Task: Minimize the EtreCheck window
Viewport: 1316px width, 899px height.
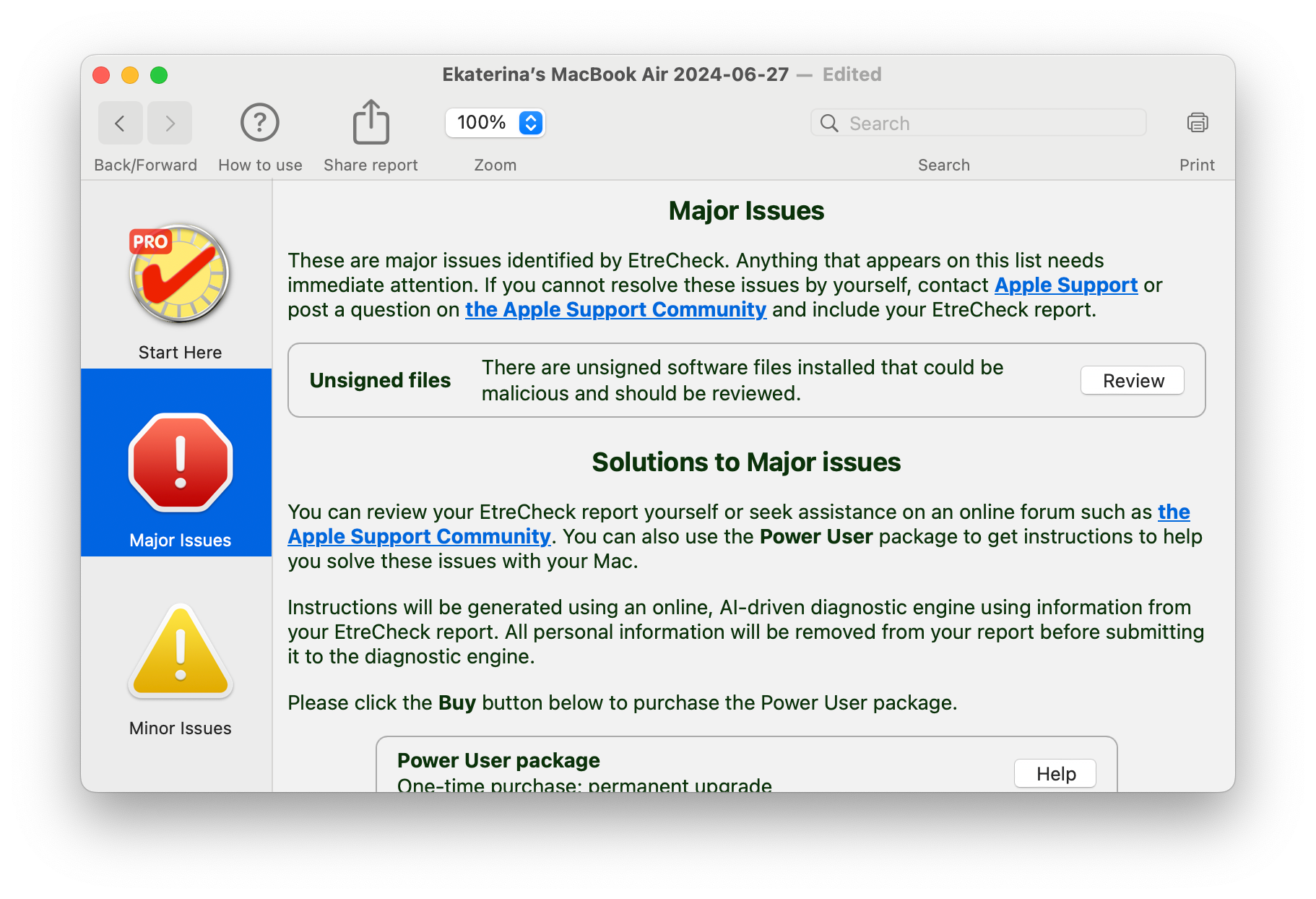Action: pos(130,75)
